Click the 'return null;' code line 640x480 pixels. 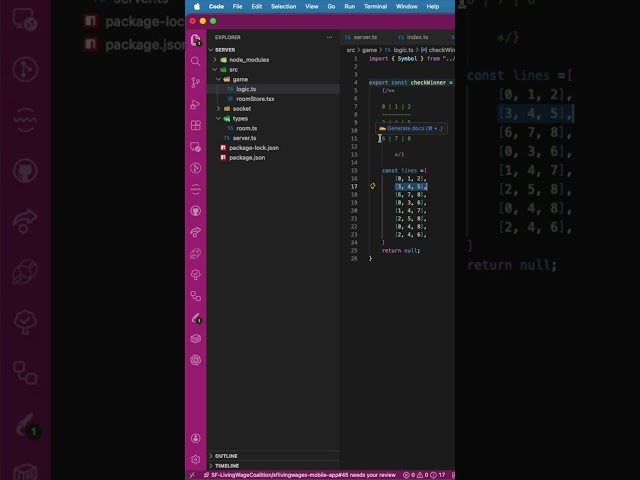tap(401, 251)
